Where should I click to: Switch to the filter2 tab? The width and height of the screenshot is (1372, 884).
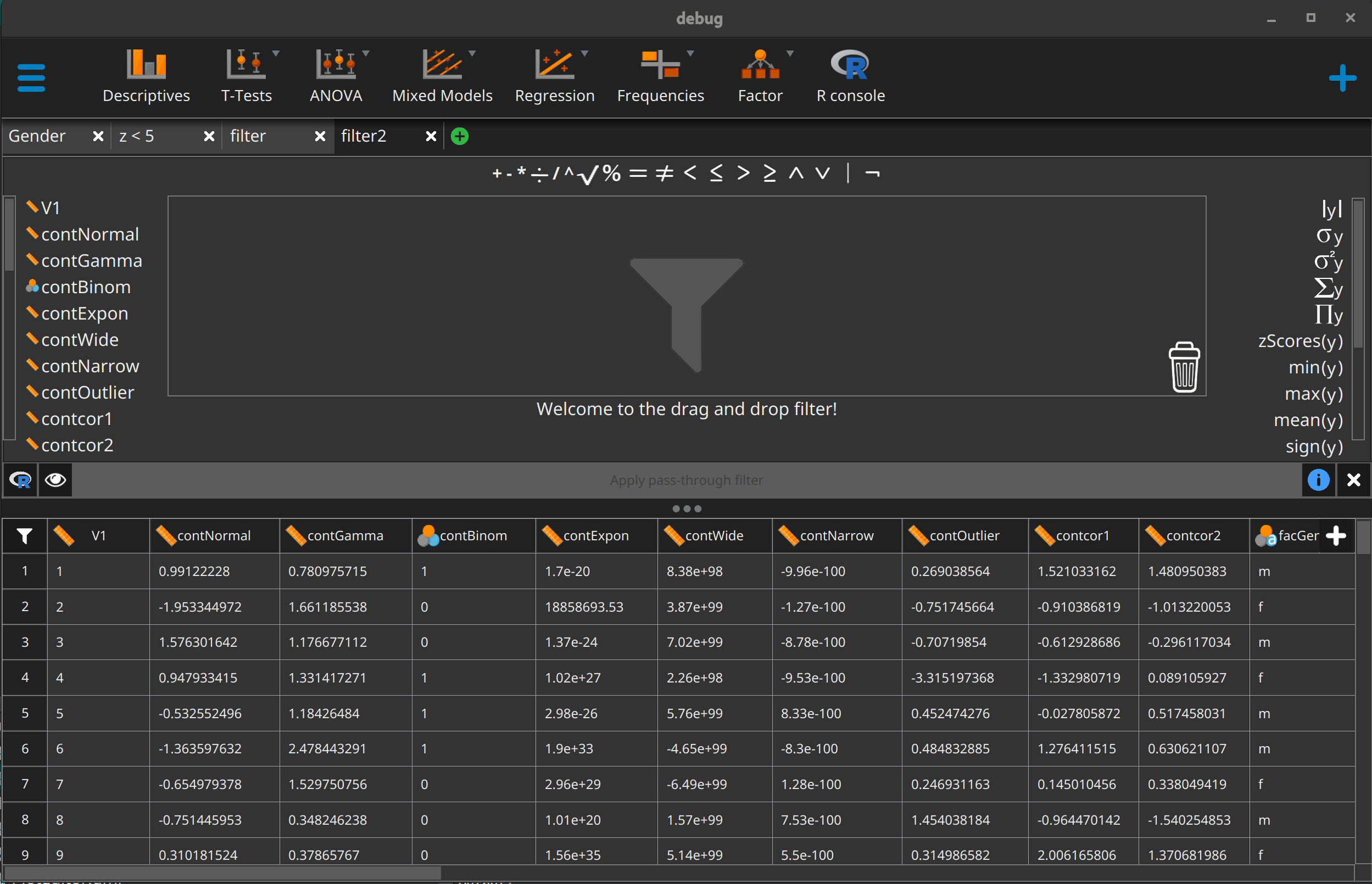click(364, 136)
